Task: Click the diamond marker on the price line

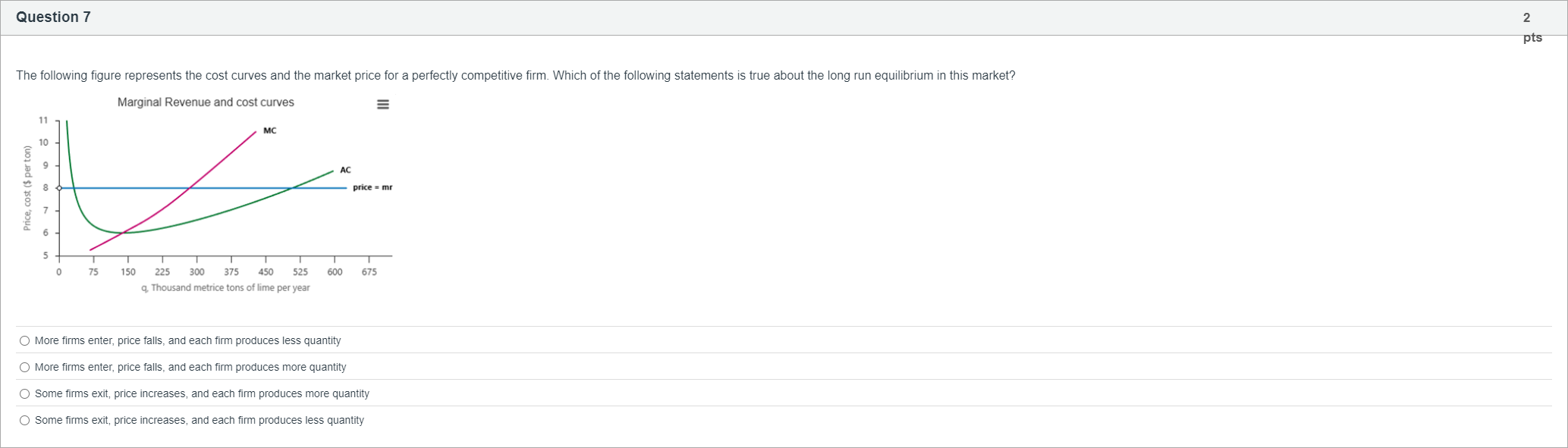Action: pos(59,187)
